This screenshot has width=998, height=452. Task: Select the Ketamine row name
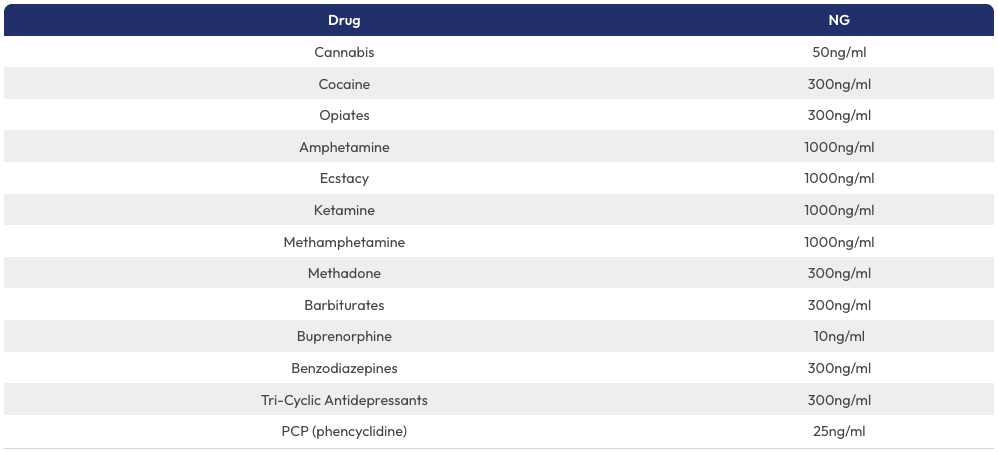click(344, 210)
